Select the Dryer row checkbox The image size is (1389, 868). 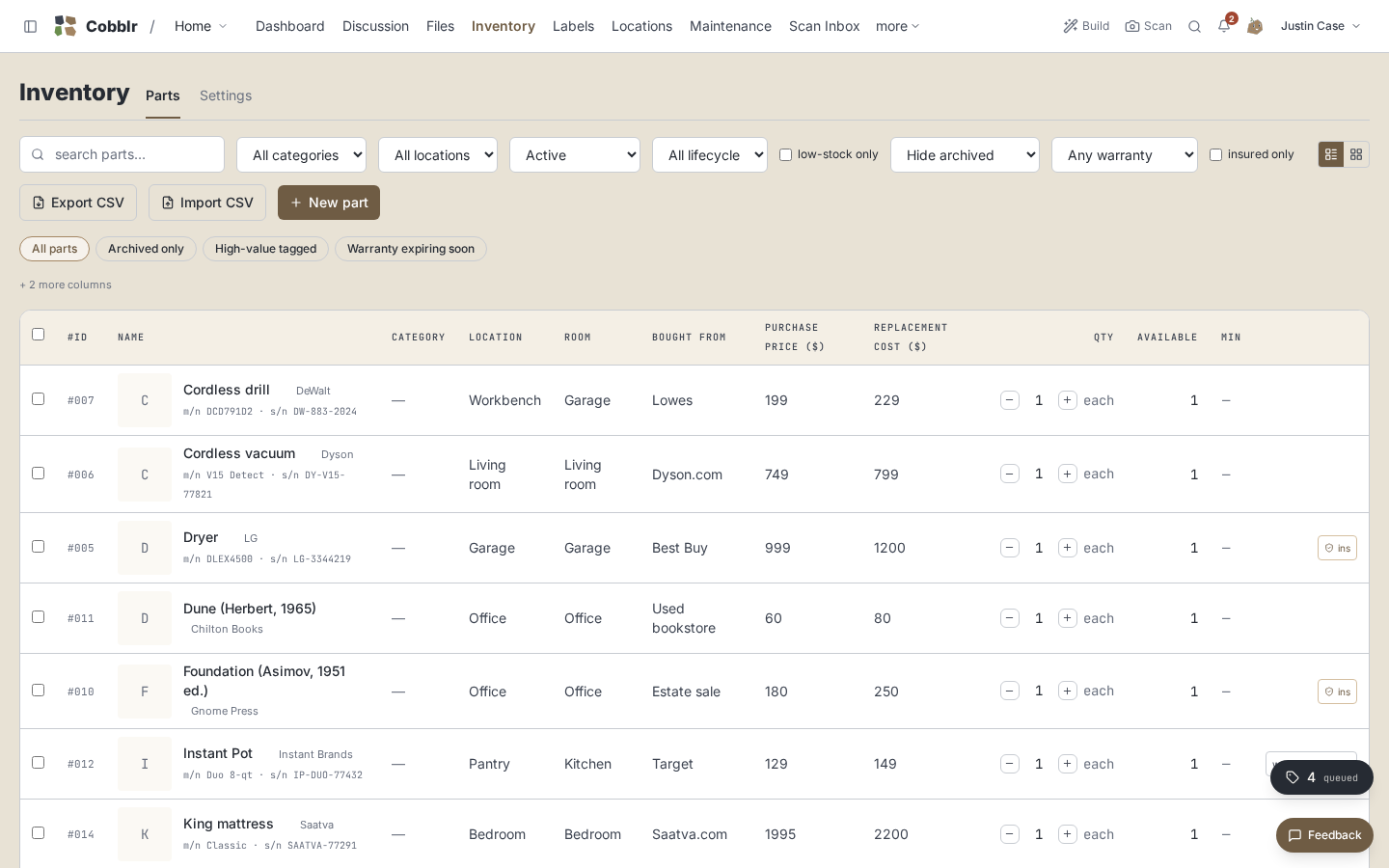point(39,546)
